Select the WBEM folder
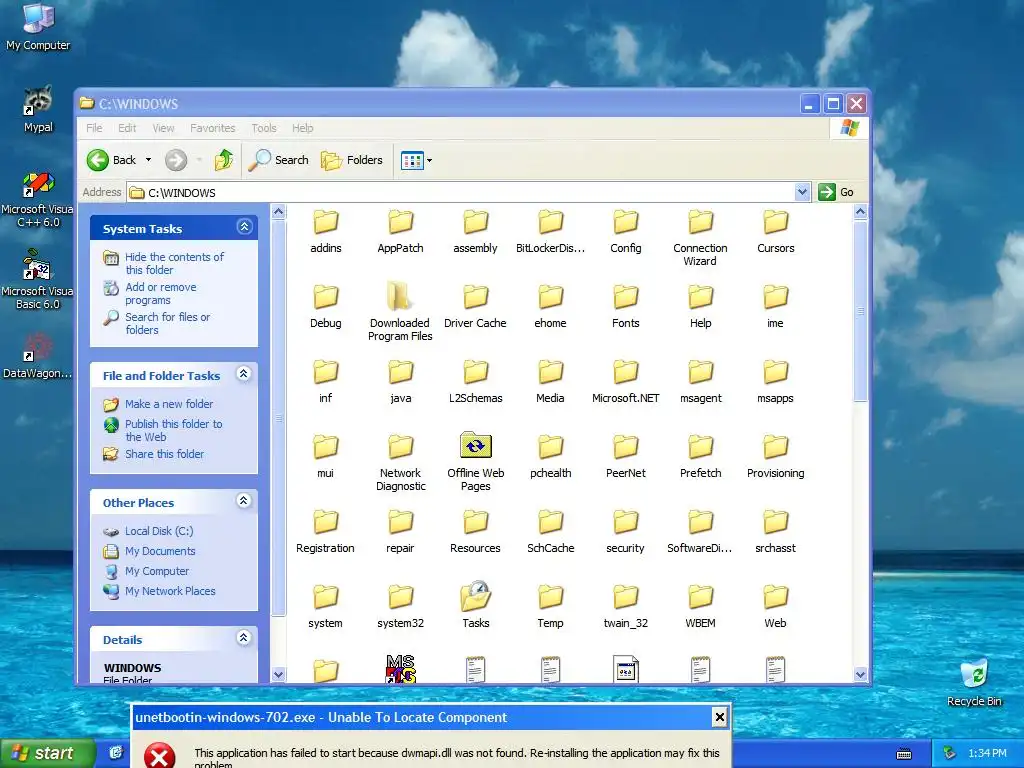 [x=700, y=606]
